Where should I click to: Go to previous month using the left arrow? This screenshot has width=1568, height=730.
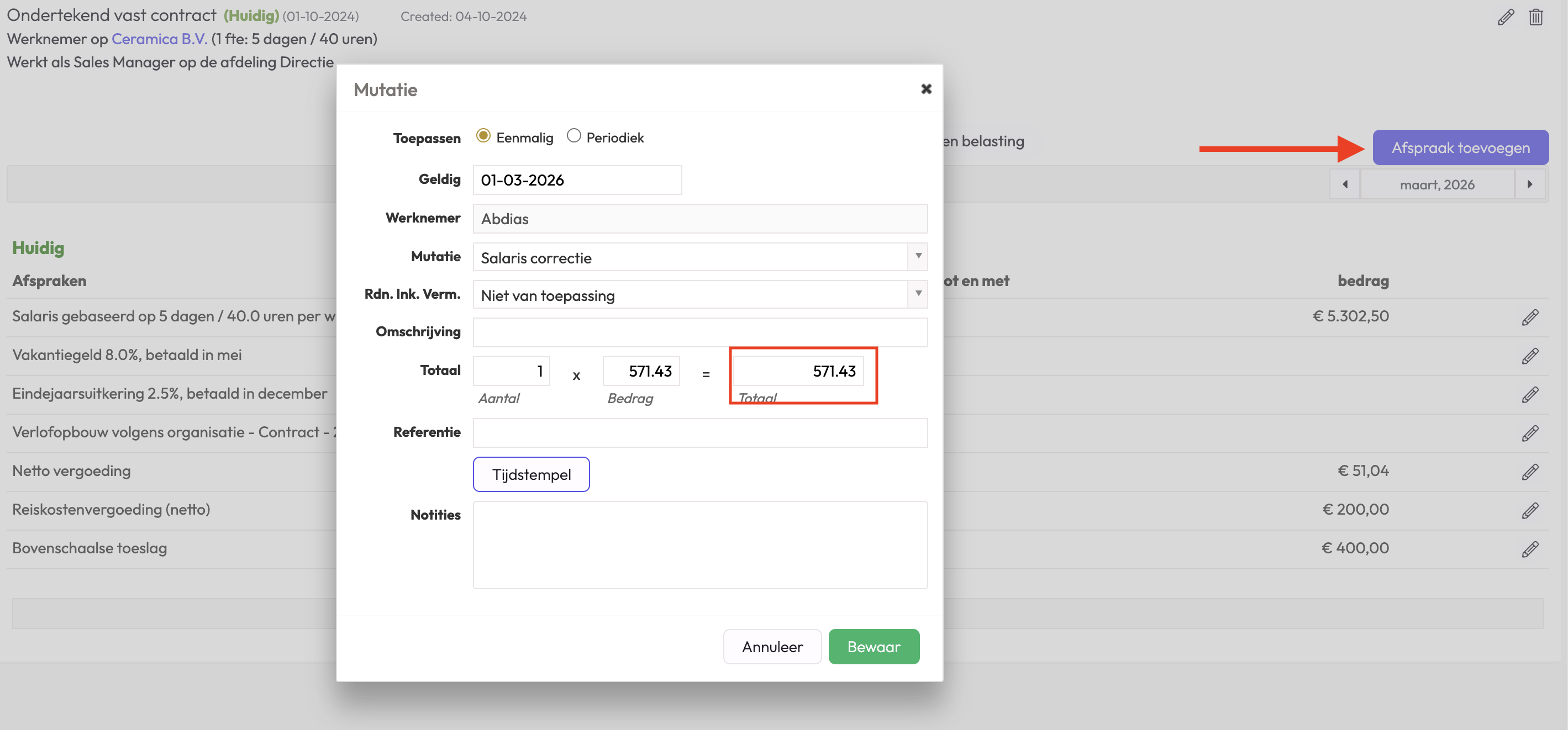pos(1345,184)
